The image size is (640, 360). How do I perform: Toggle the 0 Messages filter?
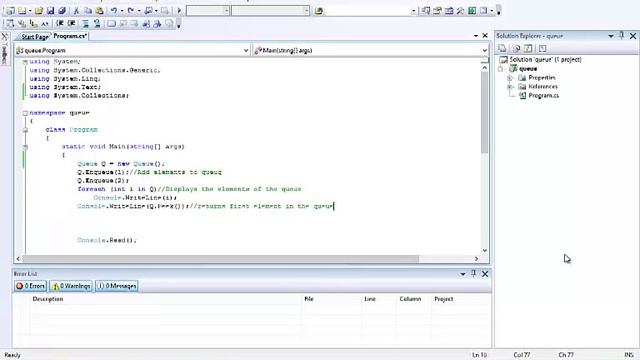pyautogui.click(x=117, y=286)
